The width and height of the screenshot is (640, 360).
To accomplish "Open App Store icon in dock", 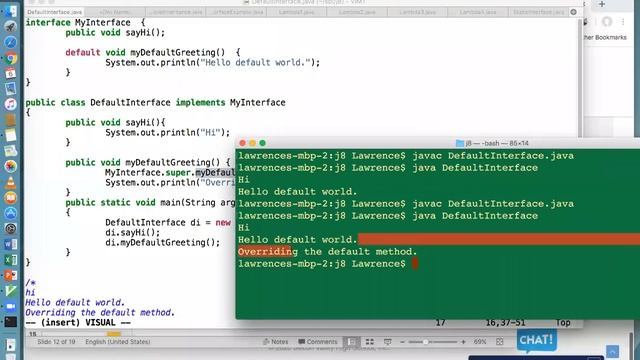I will pos(11,213).
